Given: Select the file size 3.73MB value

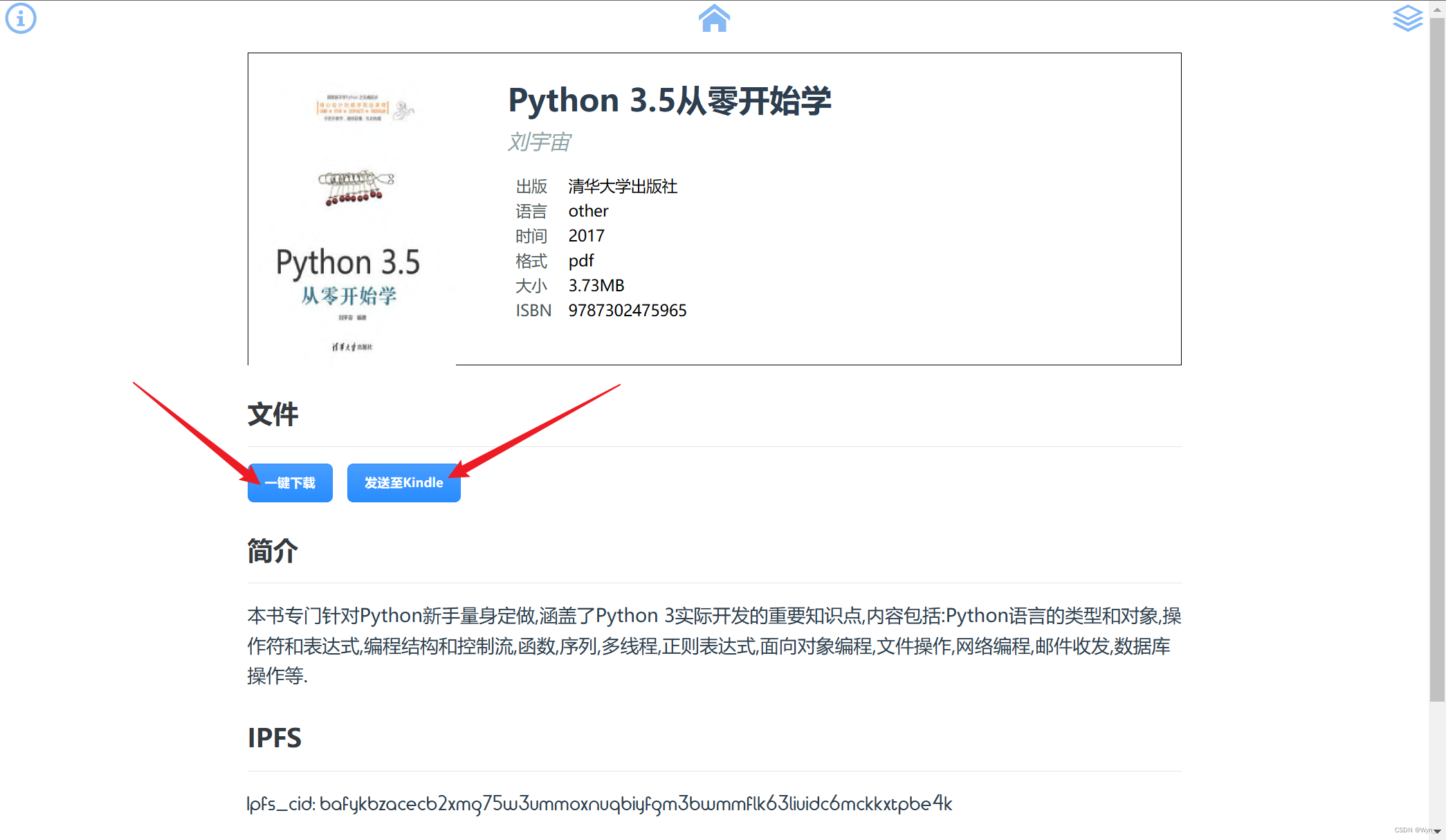Looking at the screenshot, I should 596,285.
